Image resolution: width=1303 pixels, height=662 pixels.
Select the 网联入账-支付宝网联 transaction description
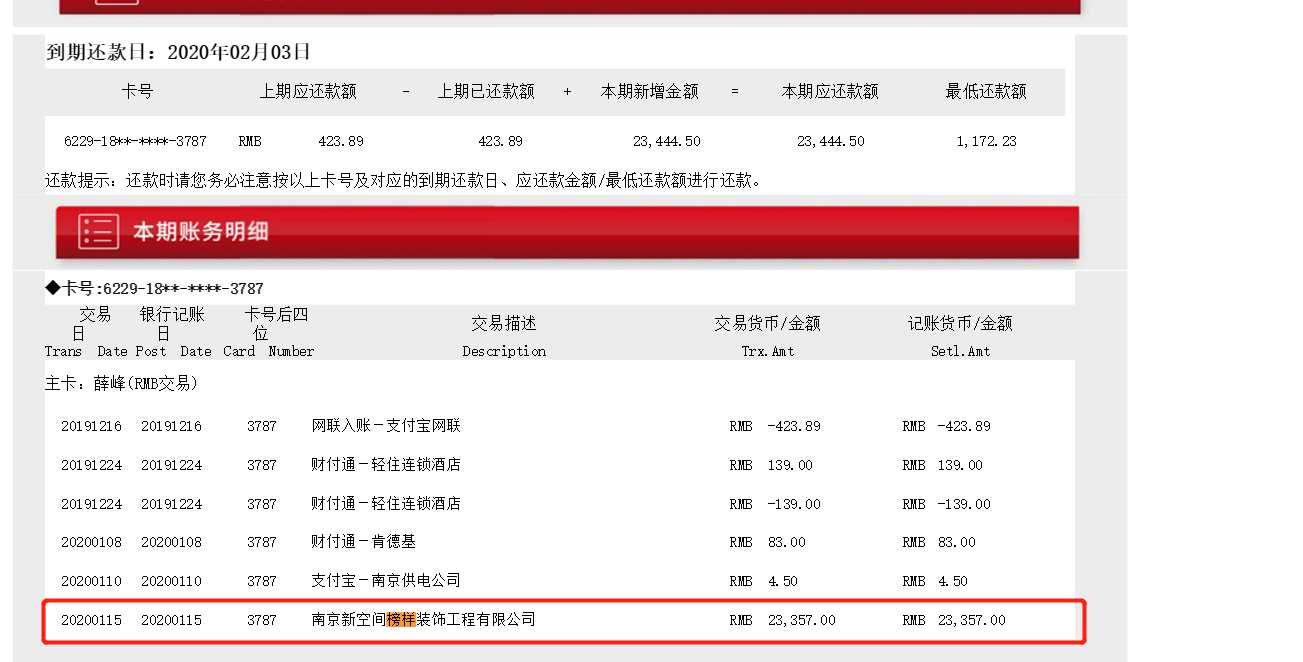pos(386,426)
